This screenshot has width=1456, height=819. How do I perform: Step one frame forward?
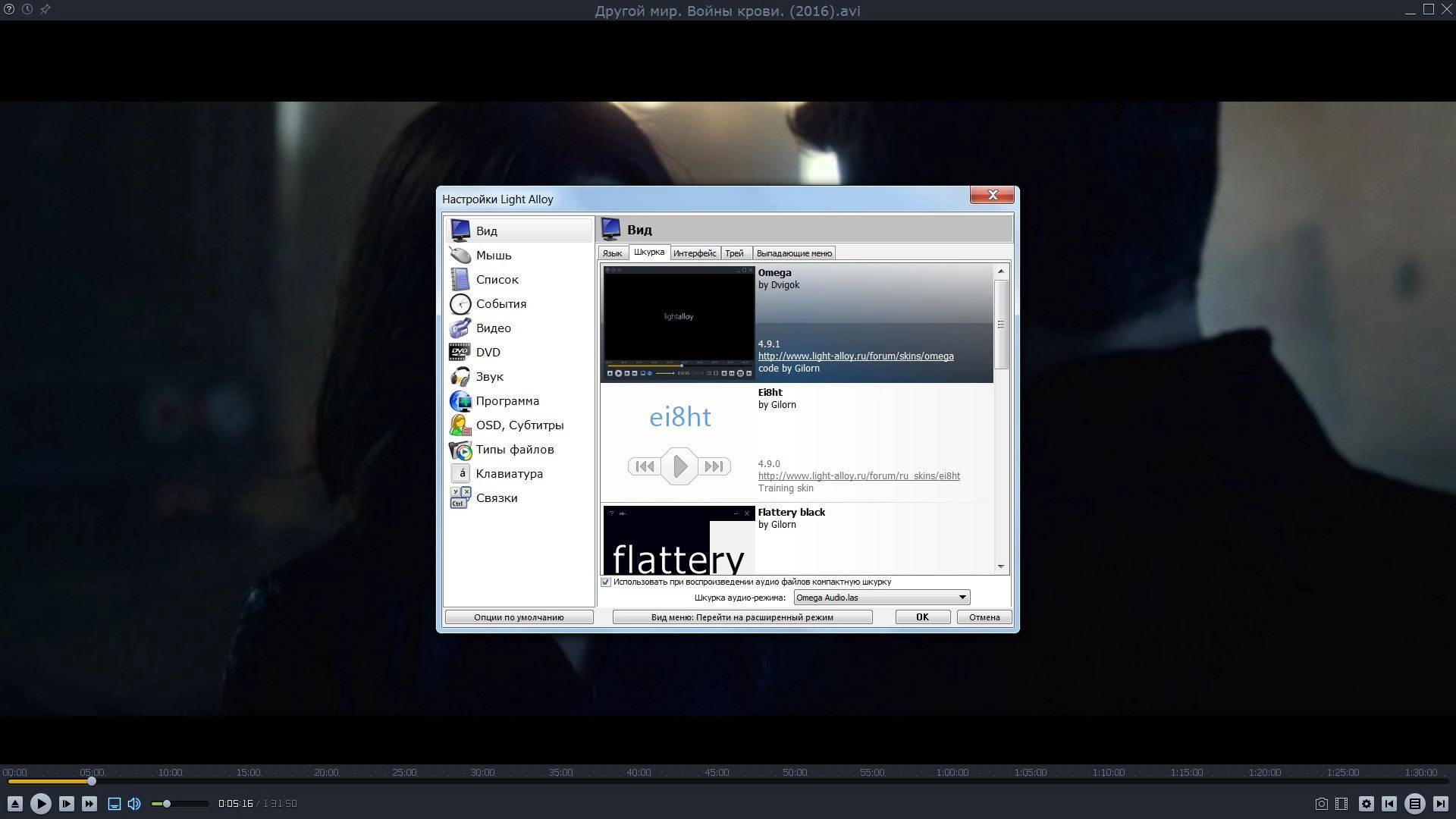pyautogui.click(x=67, y=804)
